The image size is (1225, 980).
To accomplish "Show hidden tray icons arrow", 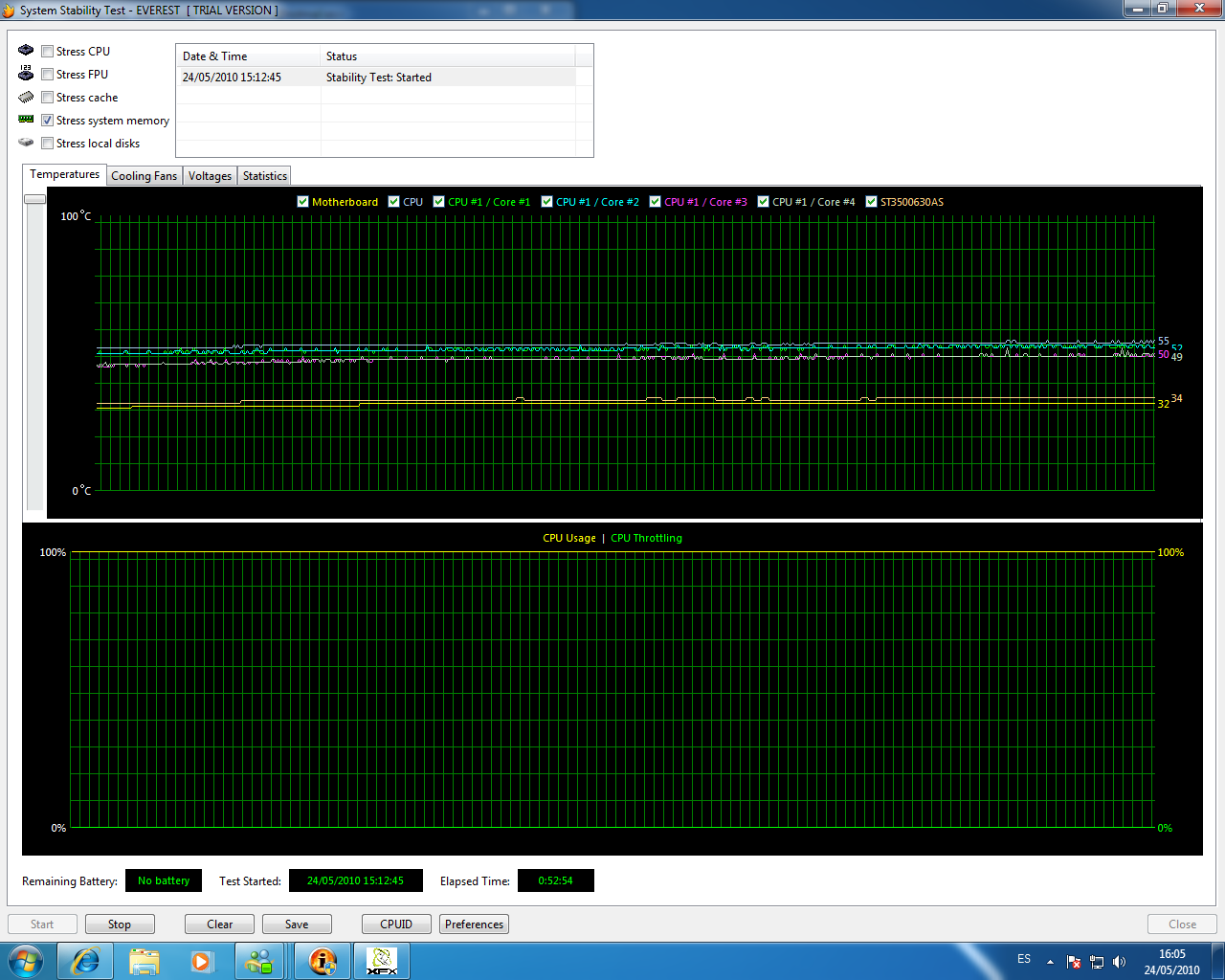I will tap(1050, 962).
